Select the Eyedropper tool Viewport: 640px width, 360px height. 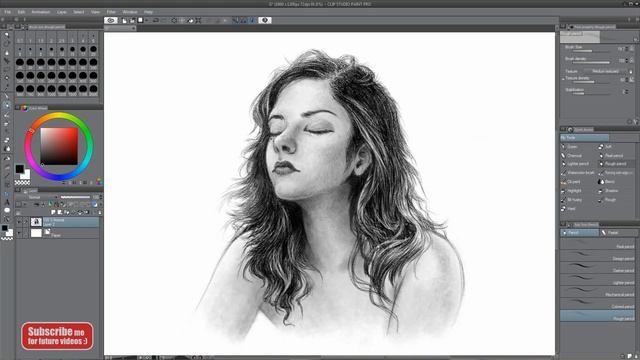point(7,87)
